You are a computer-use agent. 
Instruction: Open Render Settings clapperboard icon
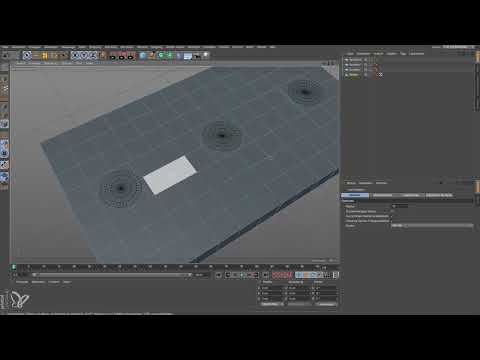131,56
